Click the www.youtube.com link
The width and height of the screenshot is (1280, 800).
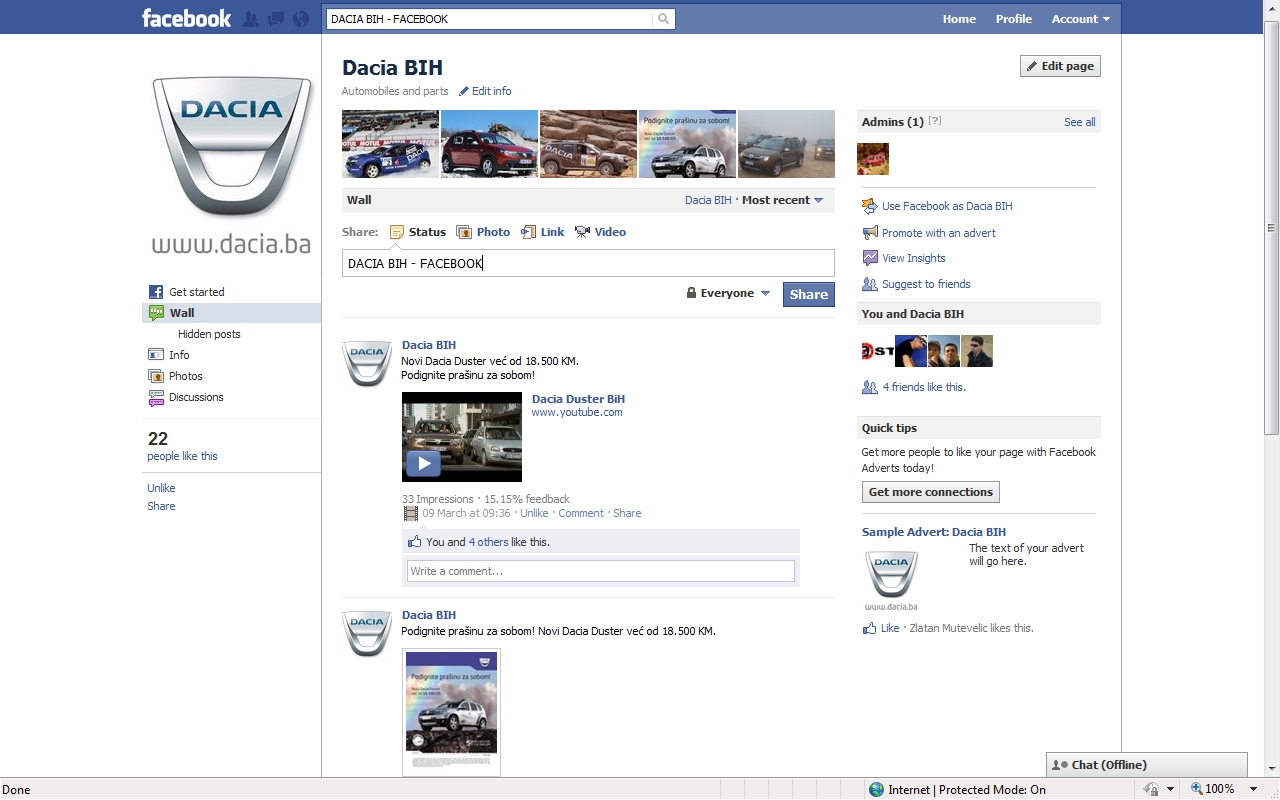coord(577,412)
